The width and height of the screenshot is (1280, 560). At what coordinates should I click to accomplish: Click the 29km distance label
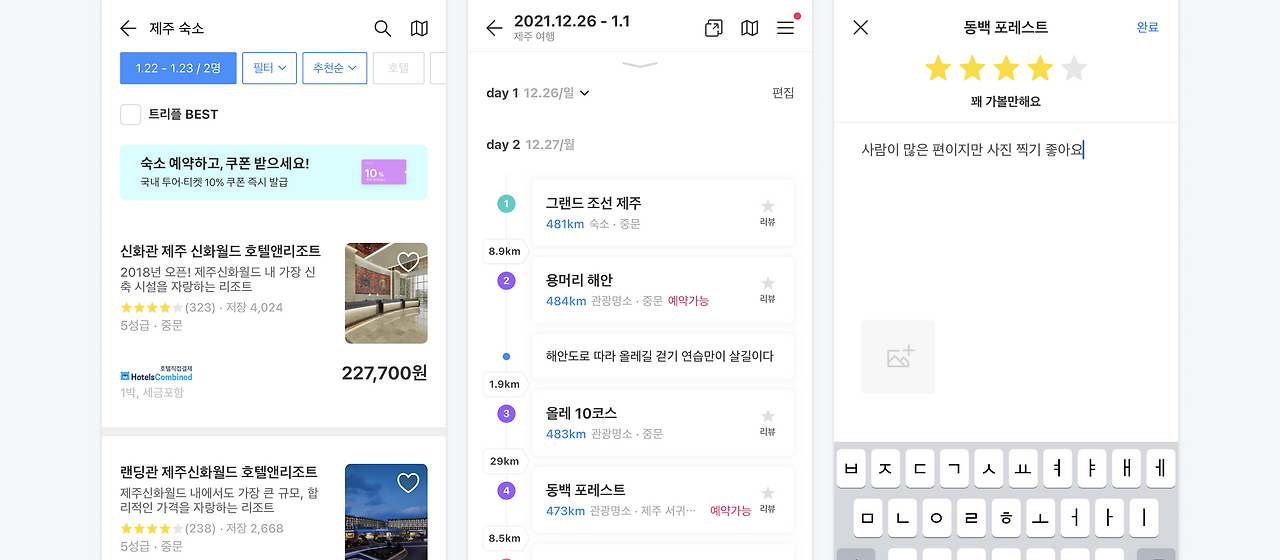pos(503,461)
